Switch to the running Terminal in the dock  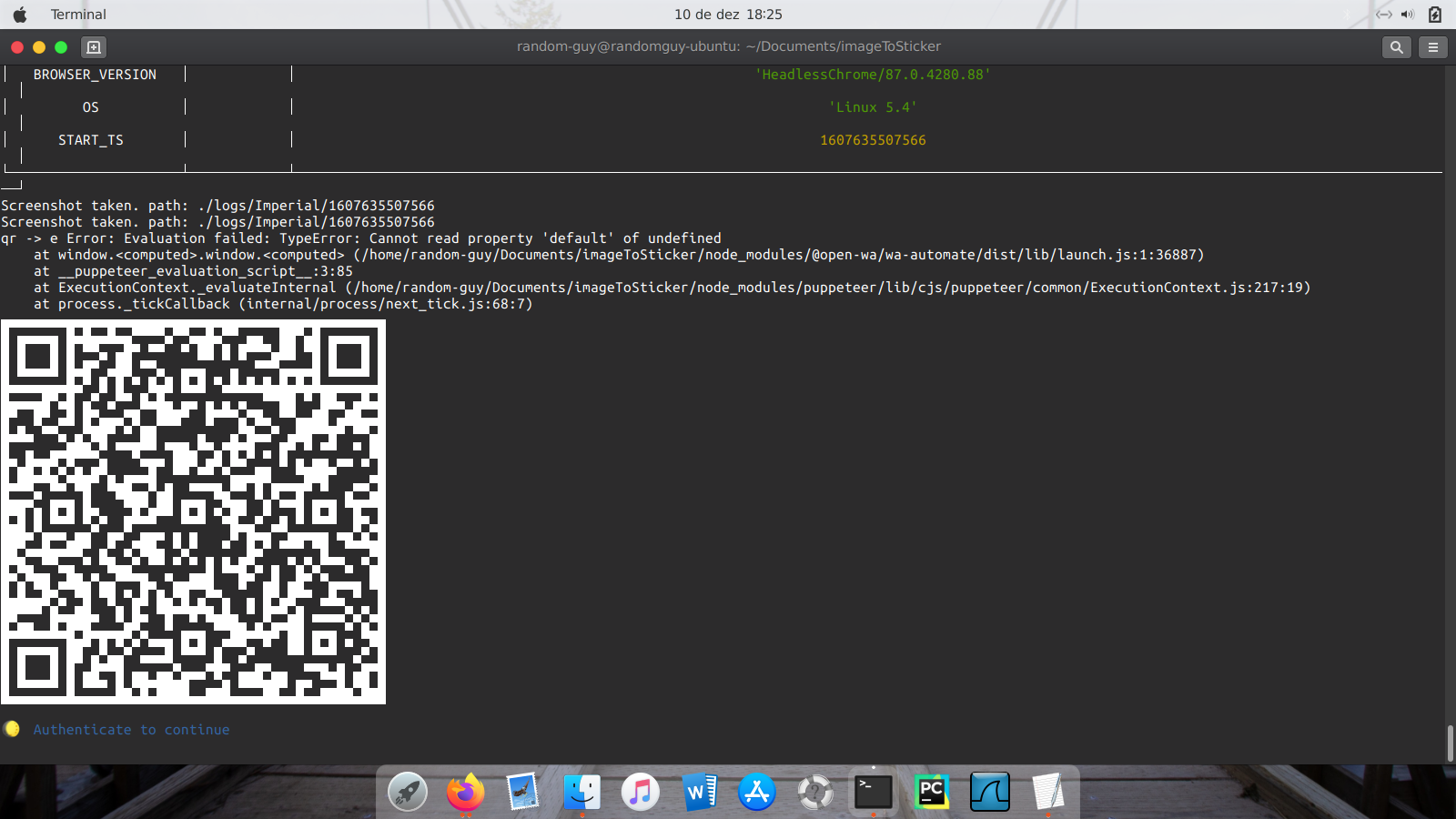pos(873,792)
